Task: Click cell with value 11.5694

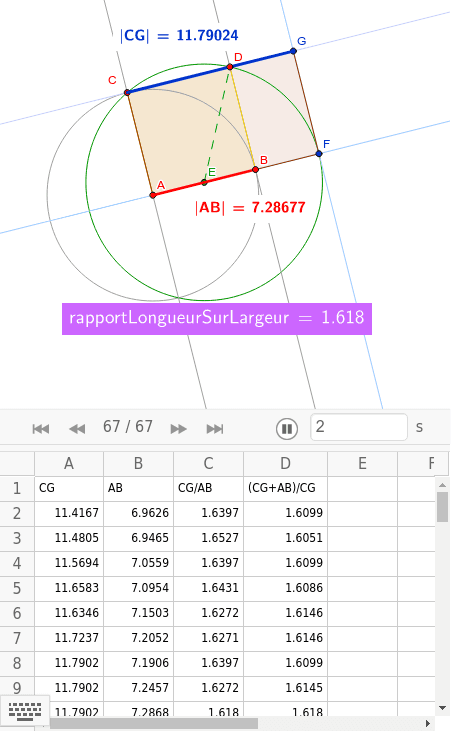Action: coord(69,563)
